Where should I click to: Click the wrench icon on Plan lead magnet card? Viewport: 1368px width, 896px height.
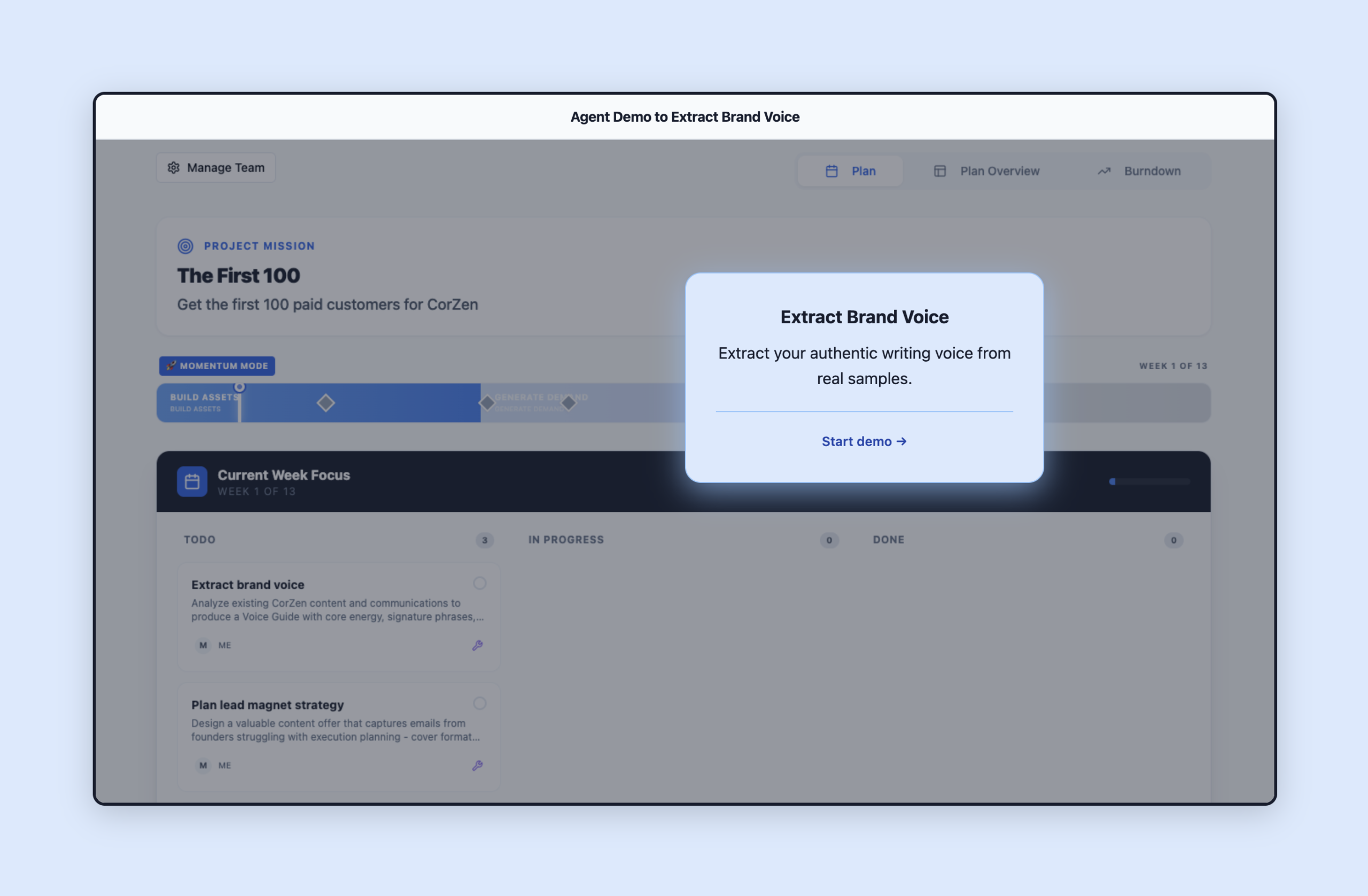click(478, 765)
